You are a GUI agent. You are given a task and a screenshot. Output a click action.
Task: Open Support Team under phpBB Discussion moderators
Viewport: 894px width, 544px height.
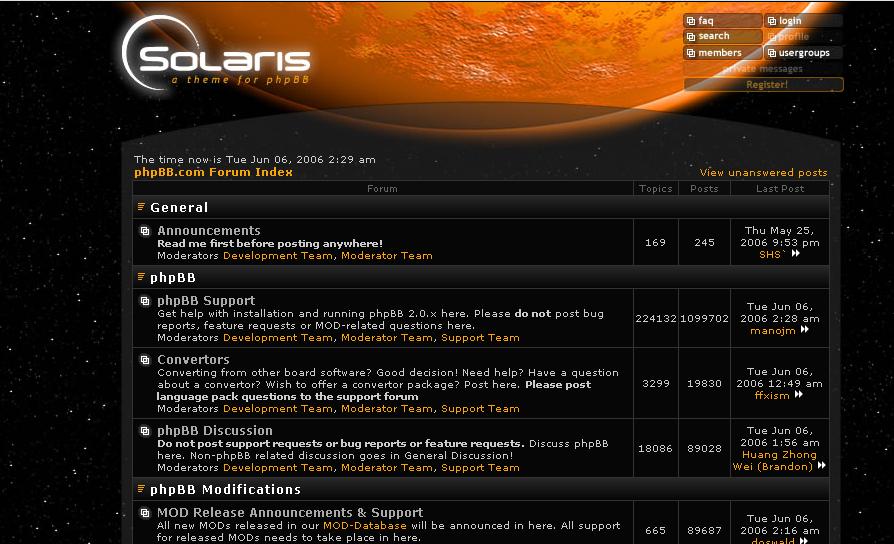point(480,468)
